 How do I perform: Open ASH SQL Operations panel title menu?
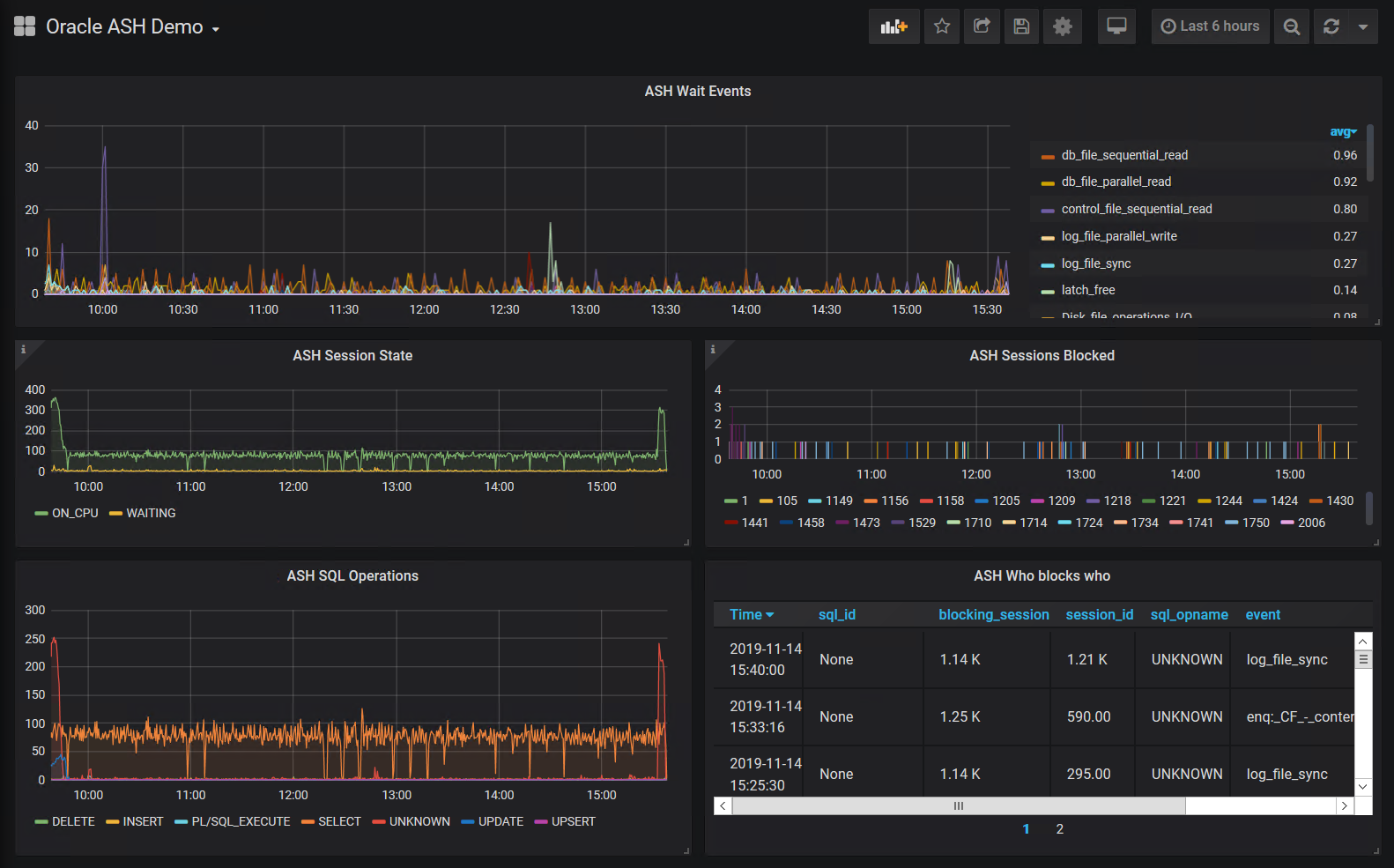point(352,575)
